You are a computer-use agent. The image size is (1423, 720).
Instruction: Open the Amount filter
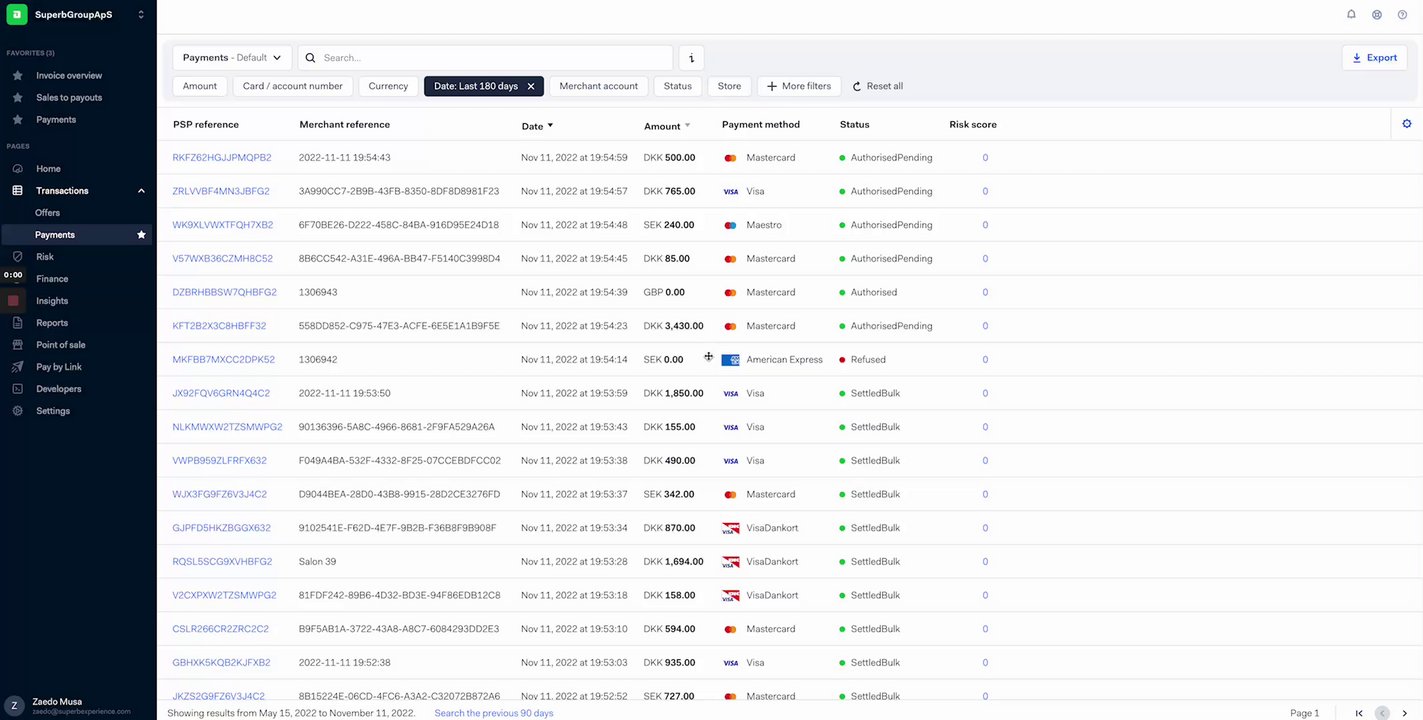(200, 87)
